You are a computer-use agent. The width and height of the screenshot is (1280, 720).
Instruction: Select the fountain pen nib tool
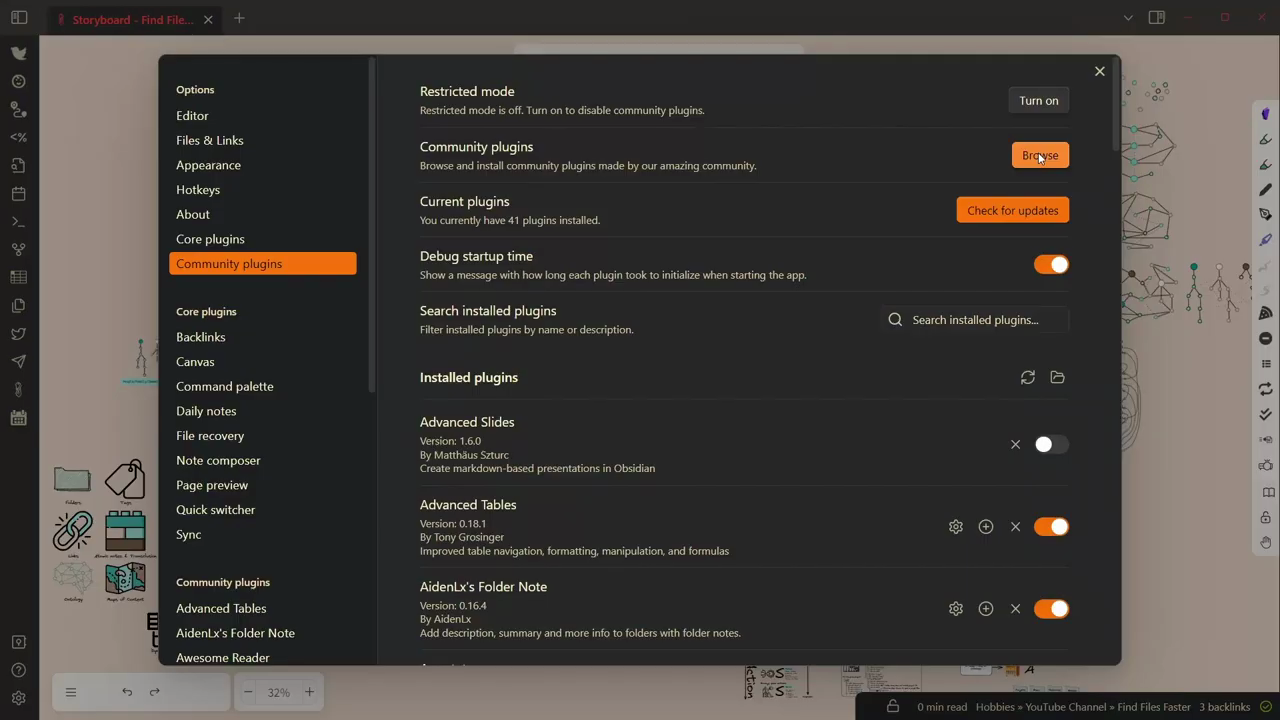(x=1265, y=214)
